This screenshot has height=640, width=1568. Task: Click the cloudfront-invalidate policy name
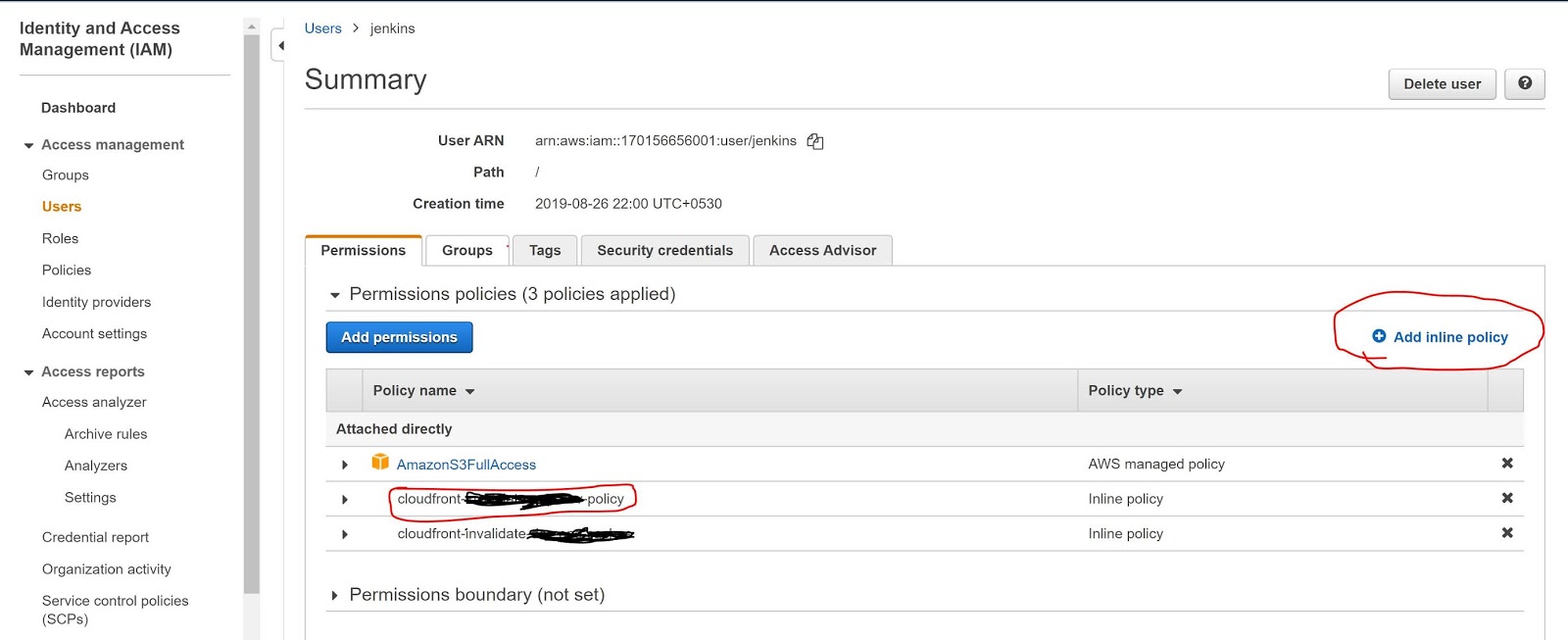point(515,534)
